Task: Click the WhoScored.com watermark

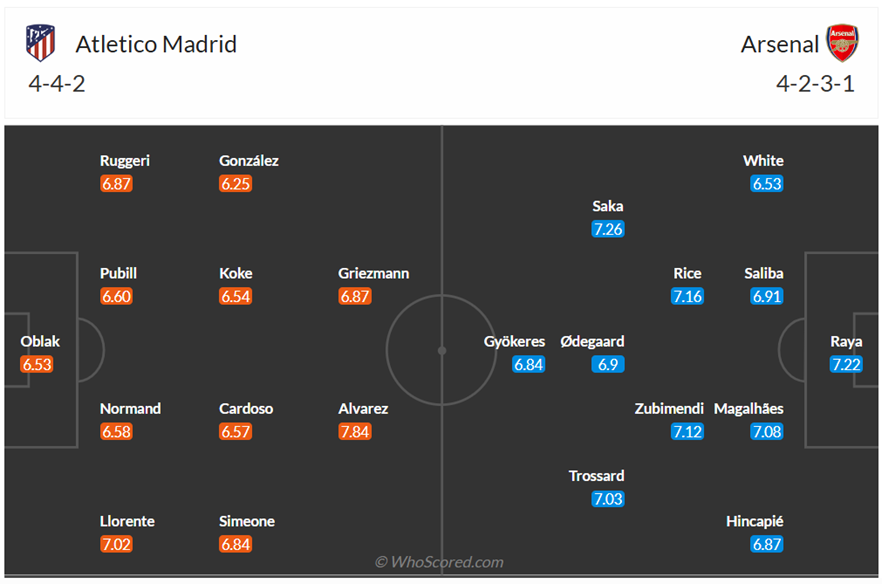Action: pyautogui.click(x=439, y=562)
